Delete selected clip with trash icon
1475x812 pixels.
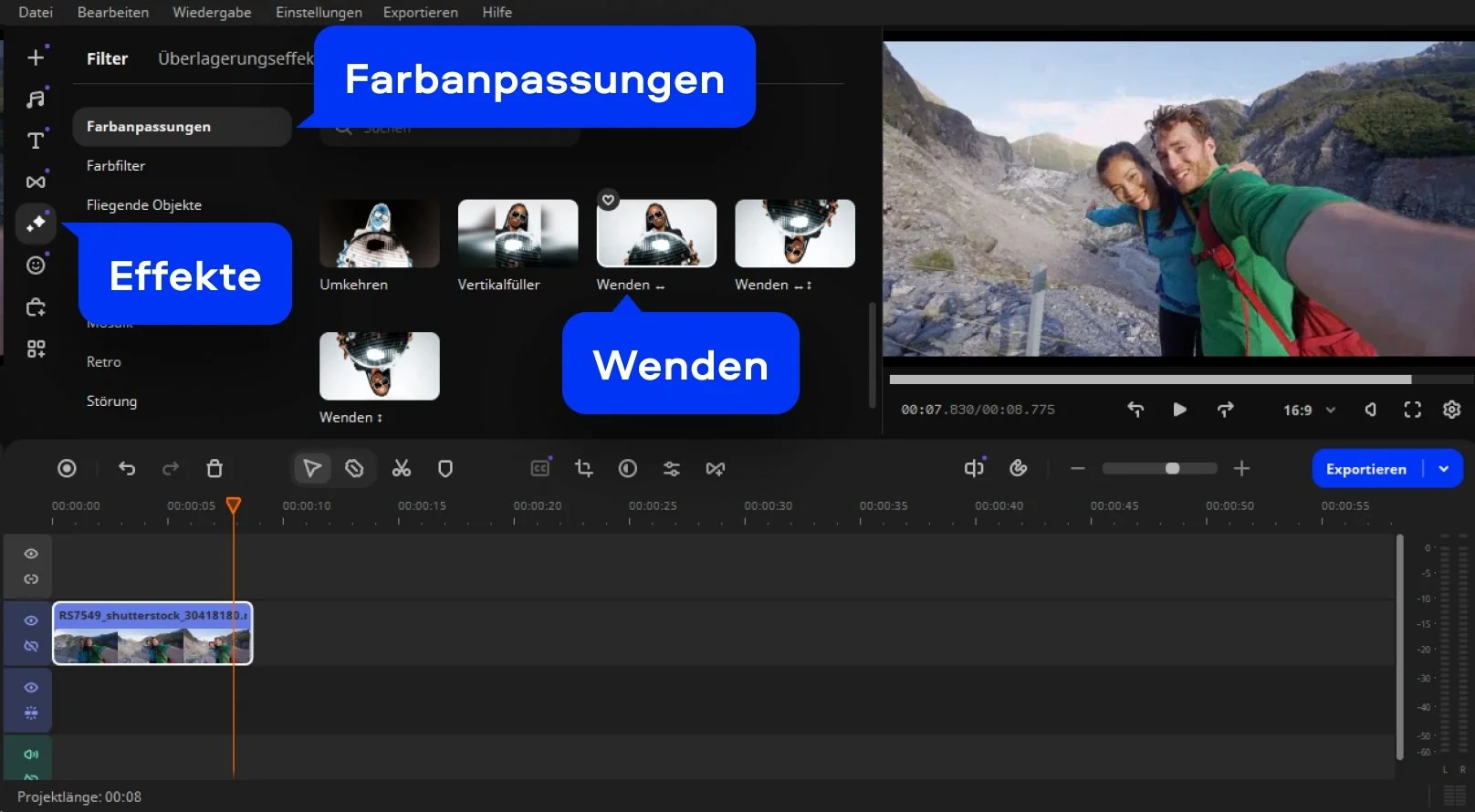(x=214, y=469)
